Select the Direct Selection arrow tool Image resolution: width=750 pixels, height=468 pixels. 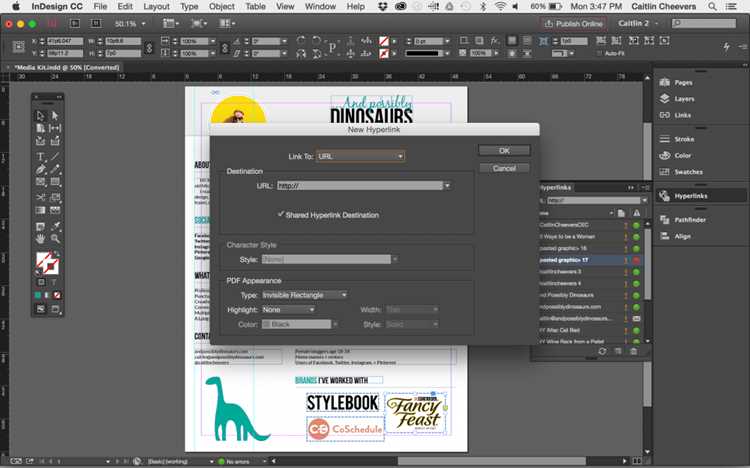[55, 115]
